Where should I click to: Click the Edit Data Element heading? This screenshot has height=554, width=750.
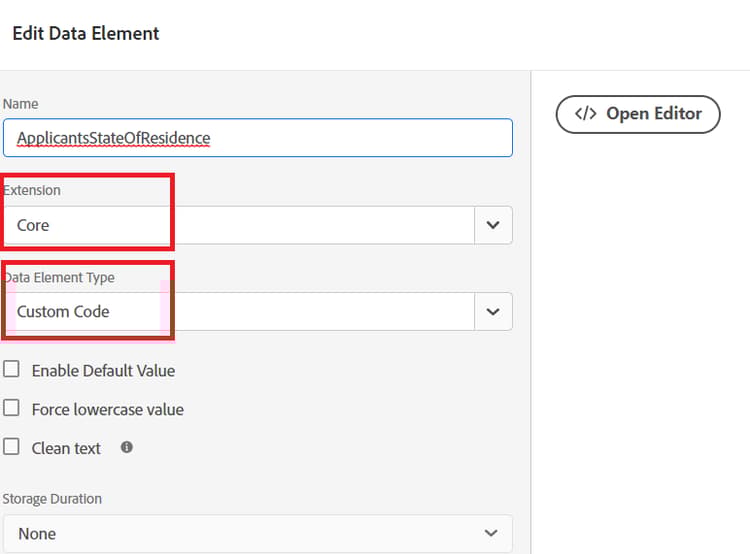click(86, 33)
